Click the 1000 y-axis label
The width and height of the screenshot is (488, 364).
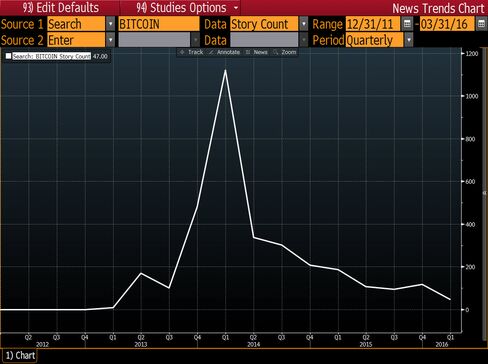click(x=472, y=96)
